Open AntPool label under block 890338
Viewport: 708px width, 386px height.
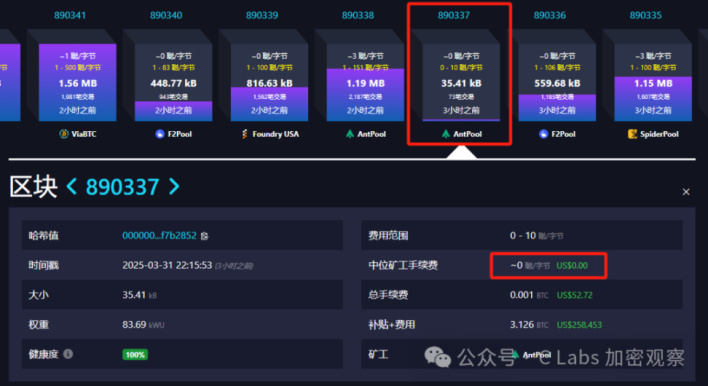(x=372, y=134)
